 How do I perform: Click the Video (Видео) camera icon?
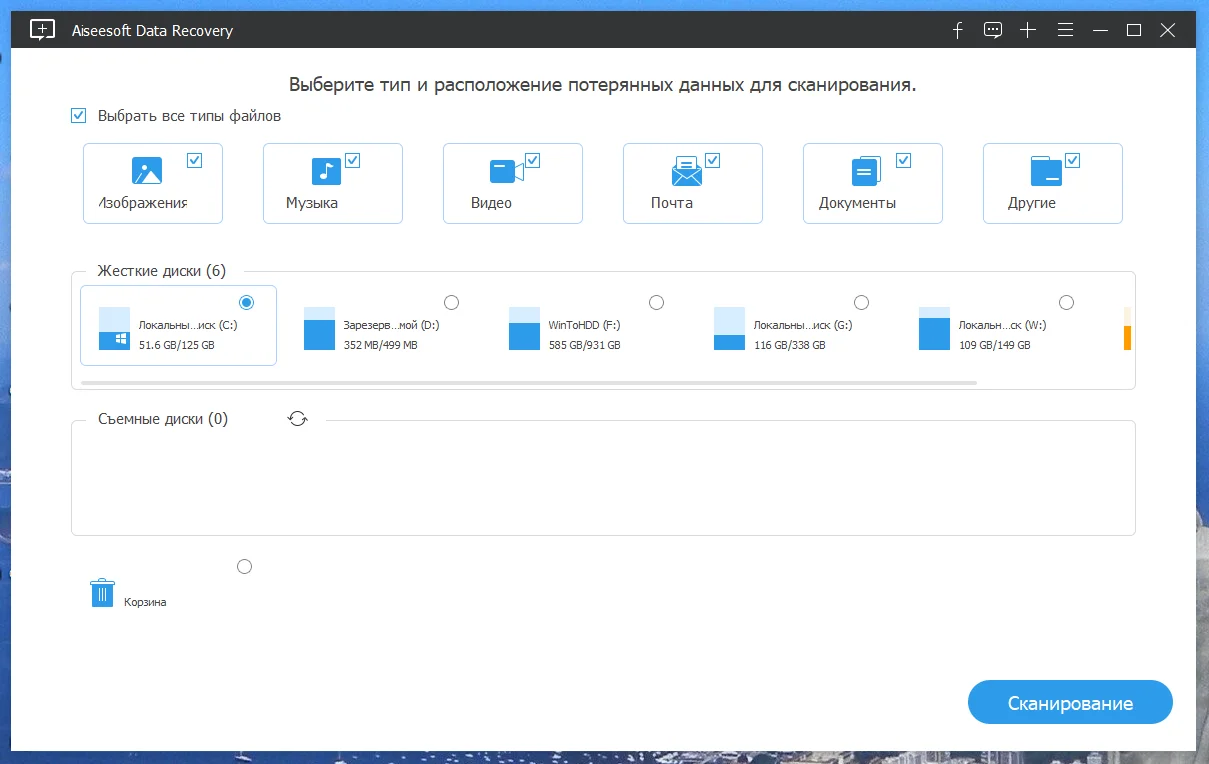[506, 171]
